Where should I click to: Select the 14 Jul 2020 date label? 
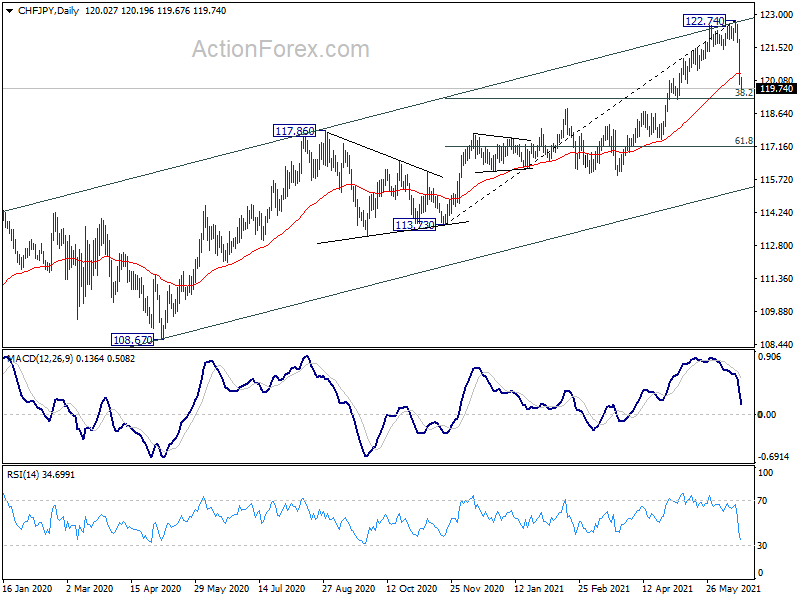[x=282, y=588]
